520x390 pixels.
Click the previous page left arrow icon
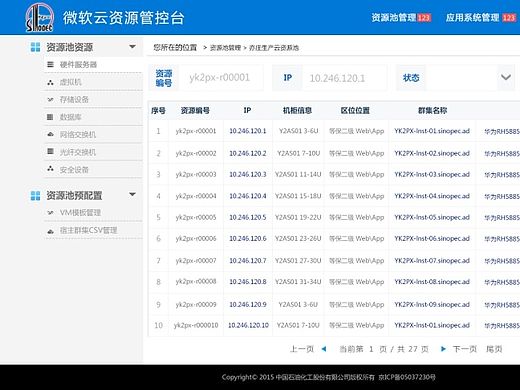click(x=324, y=349)
